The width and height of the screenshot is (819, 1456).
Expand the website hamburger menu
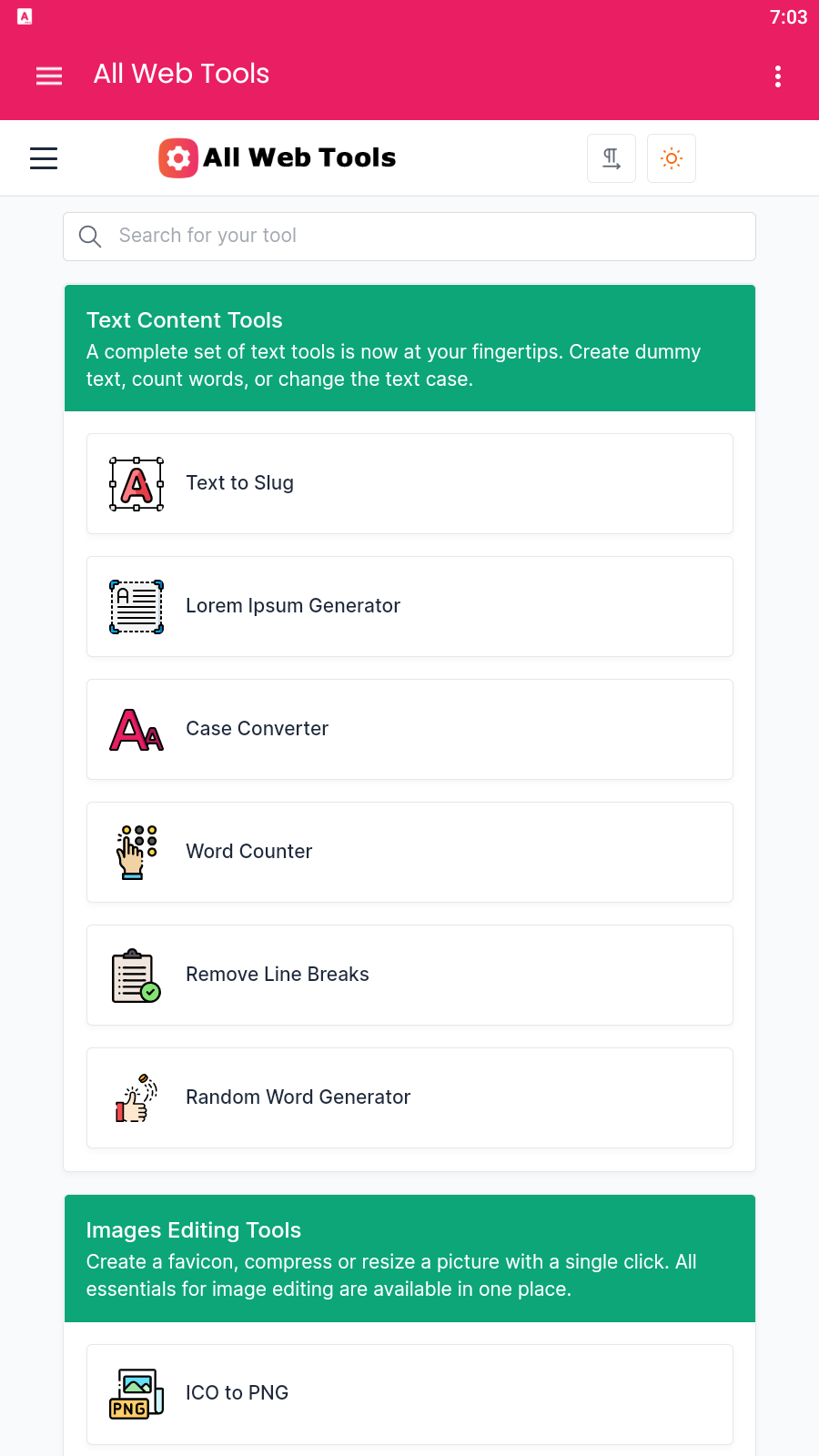[44, 158]
